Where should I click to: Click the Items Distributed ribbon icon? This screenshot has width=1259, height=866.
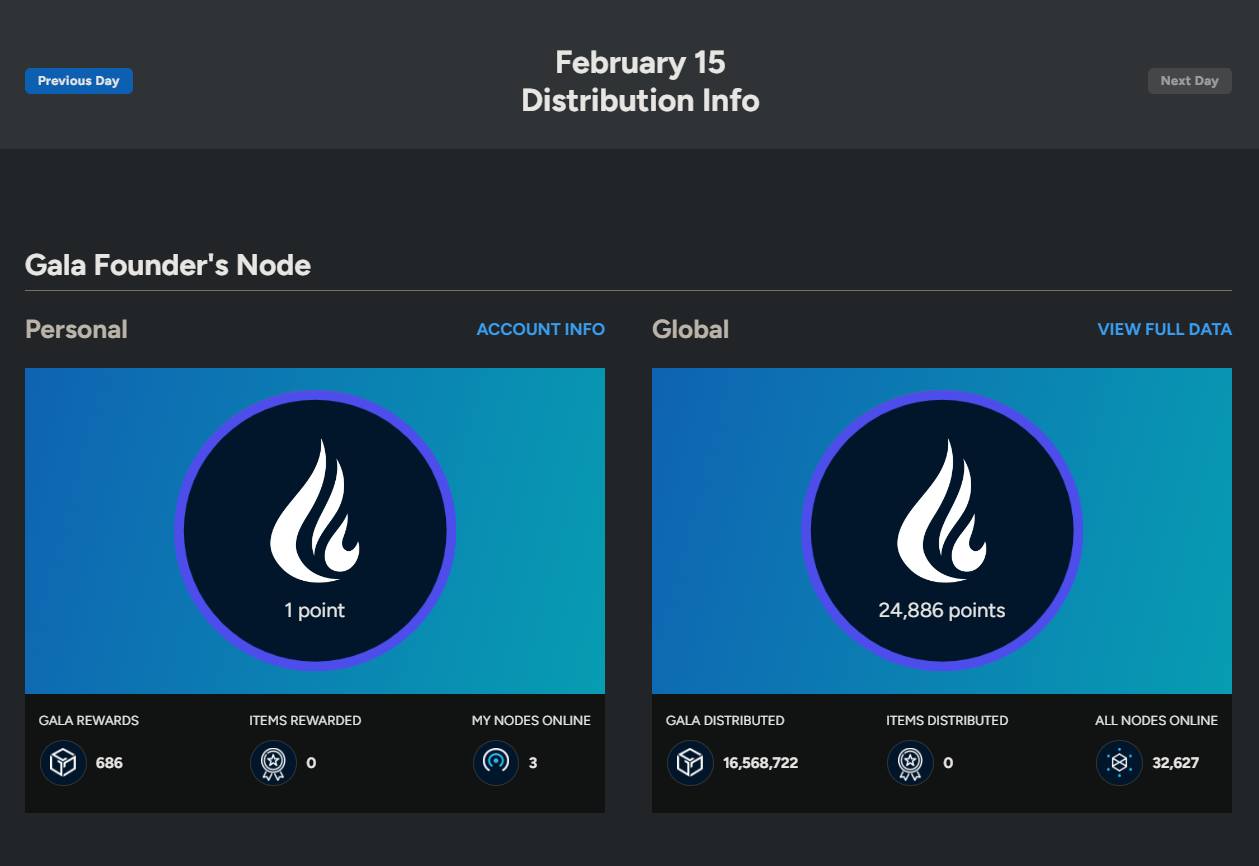coord(910,763)
